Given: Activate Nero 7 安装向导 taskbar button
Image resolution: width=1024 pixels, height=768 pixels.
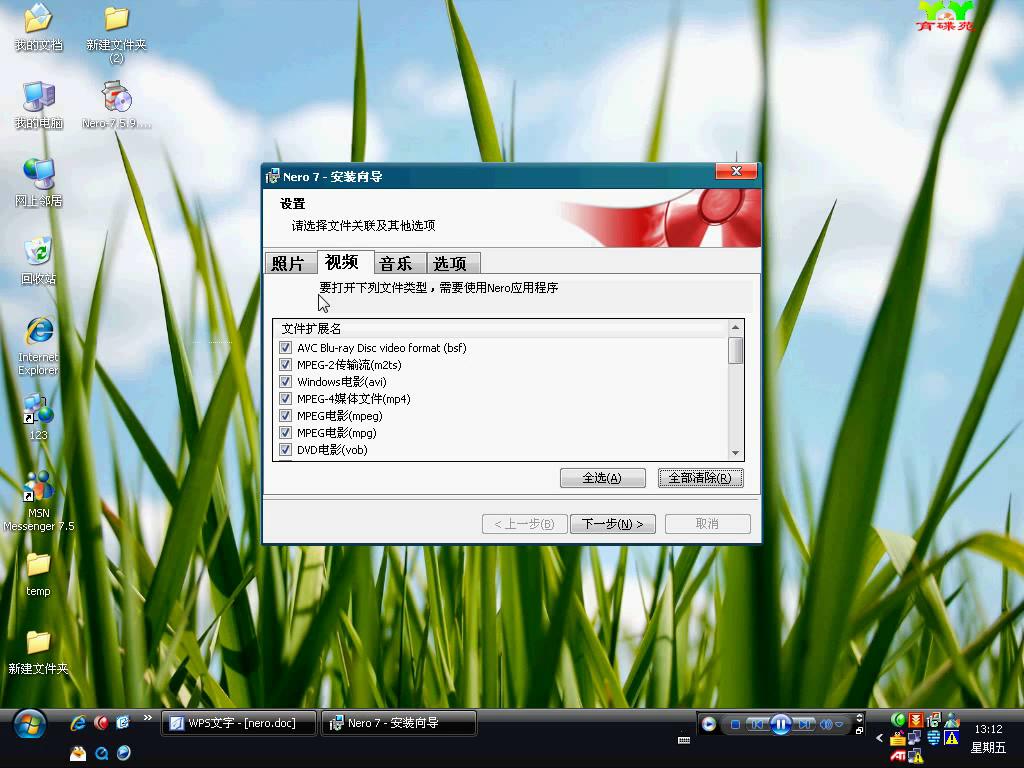Looking at the screenshot, I should click(x=399, y=723).
